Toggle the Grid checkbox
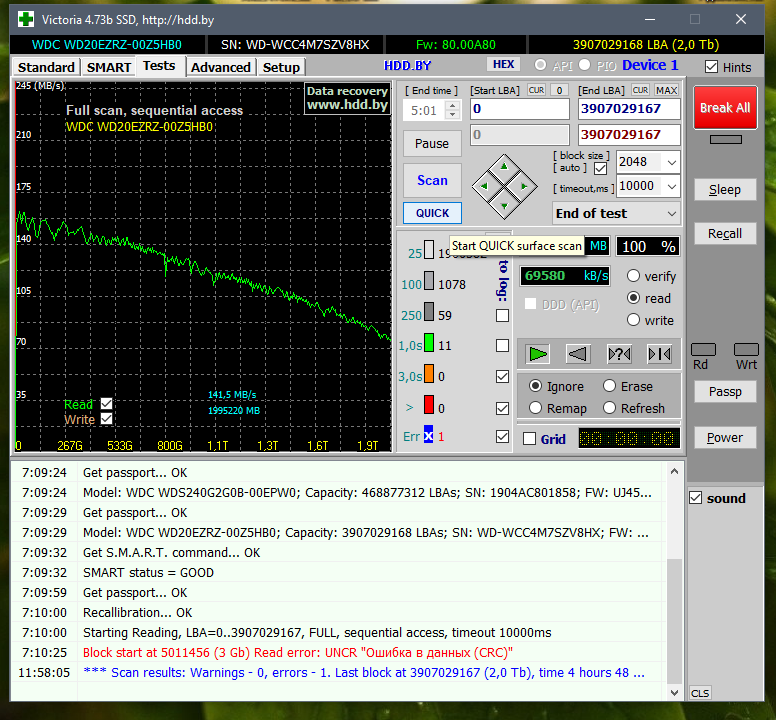The image size is (776, 720). click(x=530, y=438)
